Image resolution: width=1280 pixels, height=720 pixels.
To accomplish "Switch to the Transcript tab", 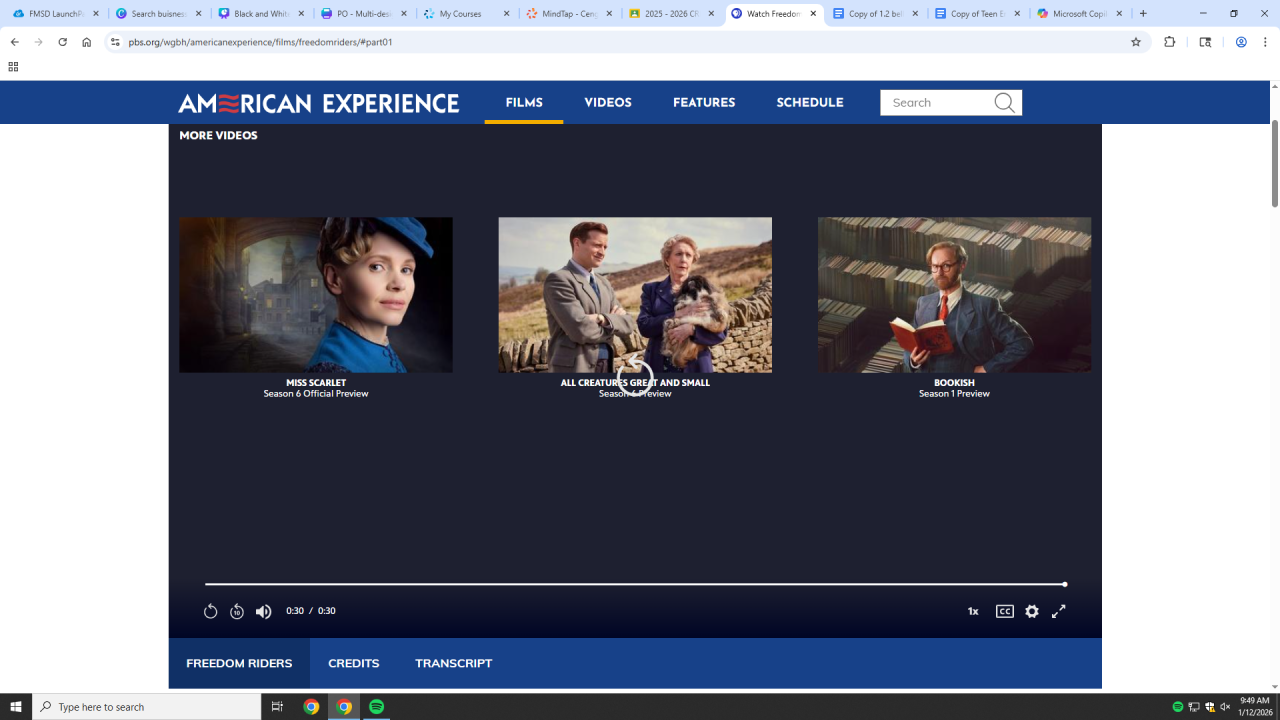I will click(454, 663).
